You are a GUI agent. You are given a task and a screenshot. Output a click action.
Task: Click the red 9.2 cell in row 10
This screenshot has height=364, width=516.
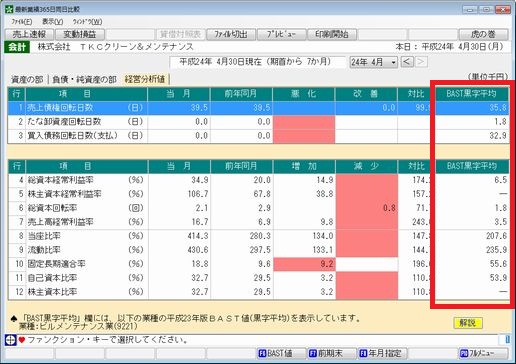coord(304,264)
